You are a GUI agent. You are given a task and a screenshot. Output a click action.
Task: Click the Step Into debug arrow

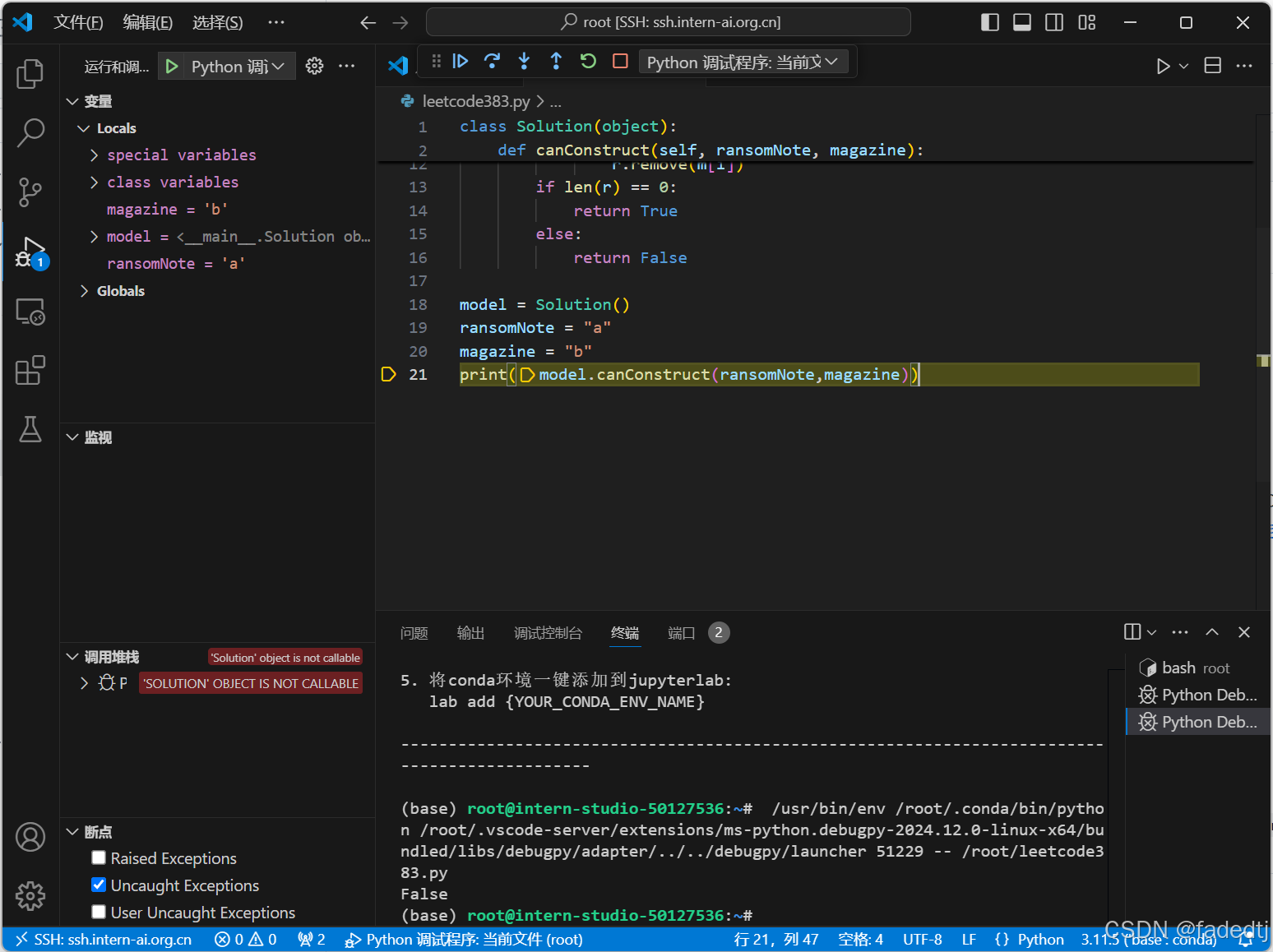[x=524, y=62]
